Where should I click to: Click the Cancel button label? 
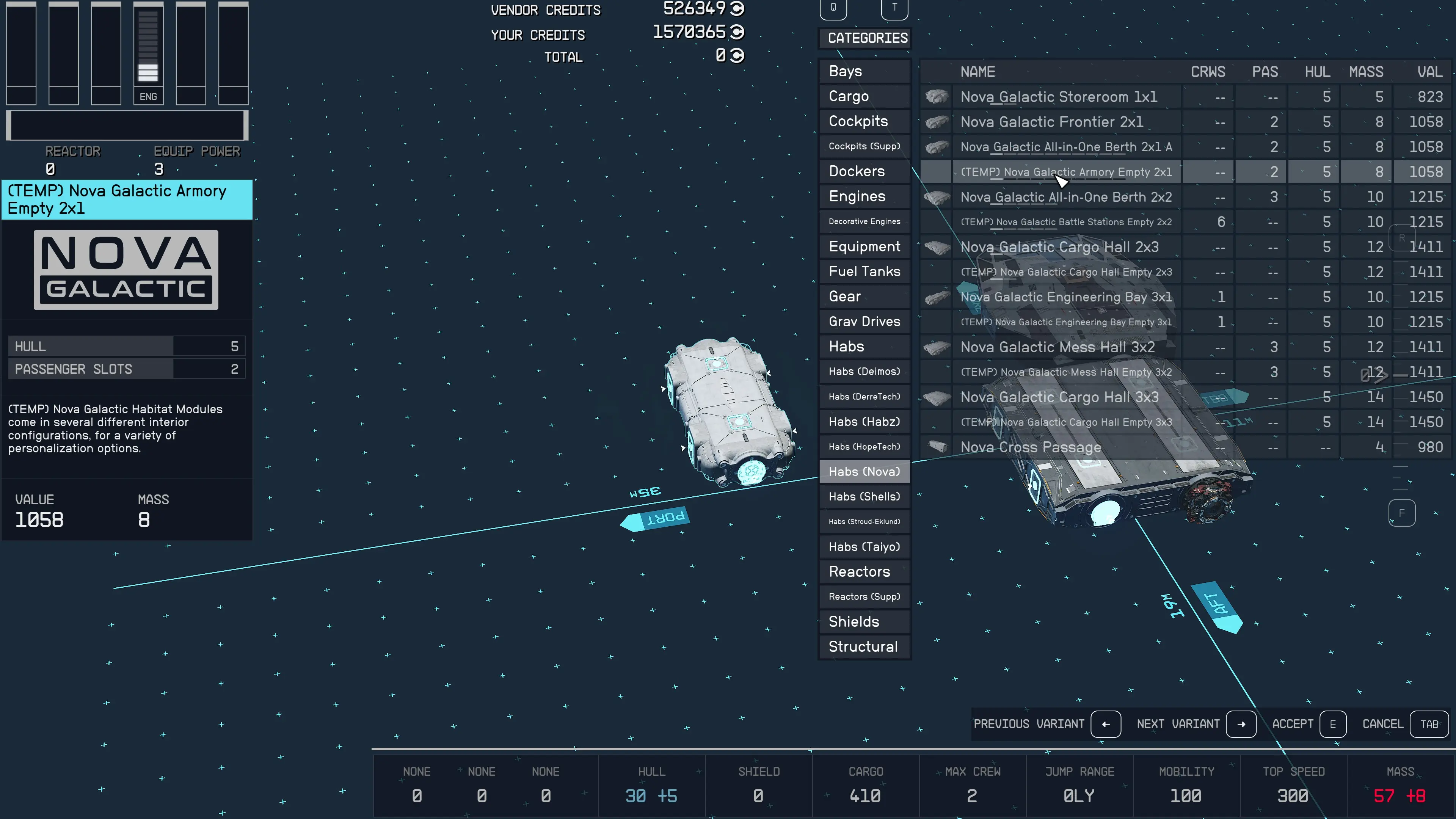(x=1382, y=724)
